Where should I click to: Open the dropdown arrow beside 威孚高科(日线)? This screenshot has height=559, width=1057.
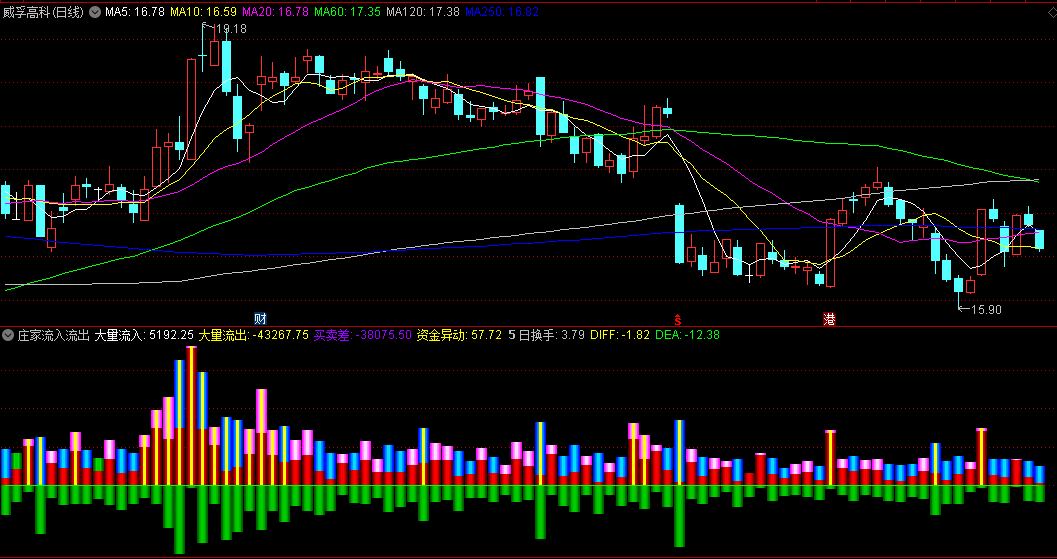94,11
